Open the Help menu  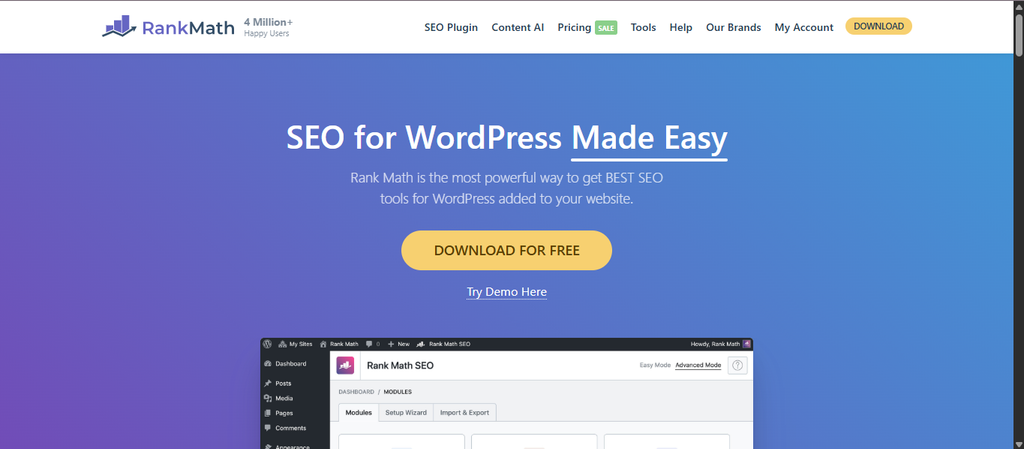681,27
